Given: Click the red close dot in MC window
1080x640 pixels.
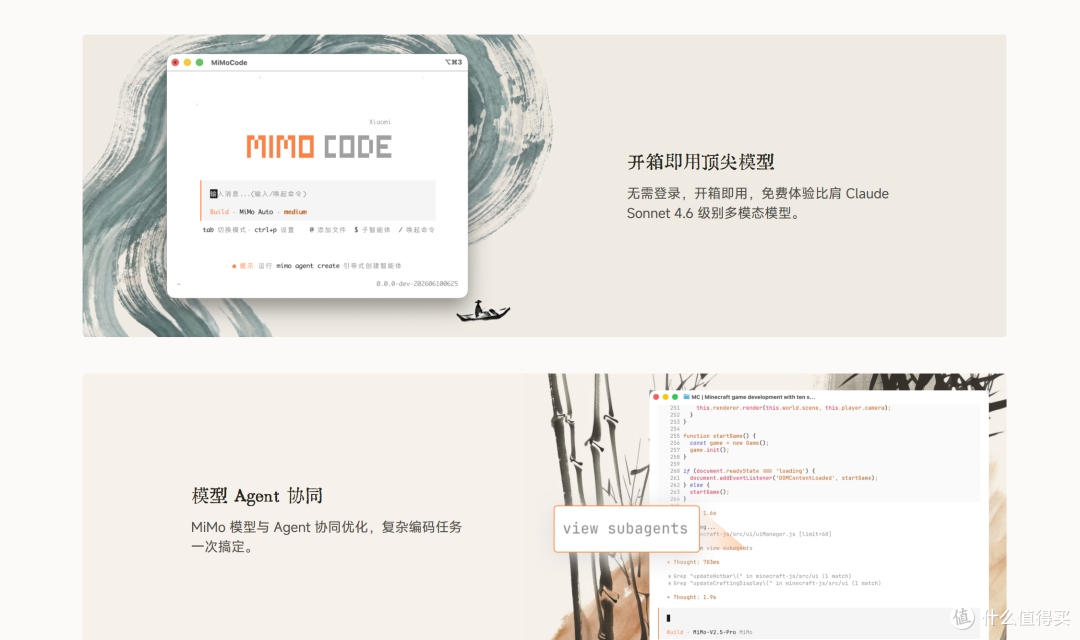Looking at the screenshot, I should click(656, 398).
